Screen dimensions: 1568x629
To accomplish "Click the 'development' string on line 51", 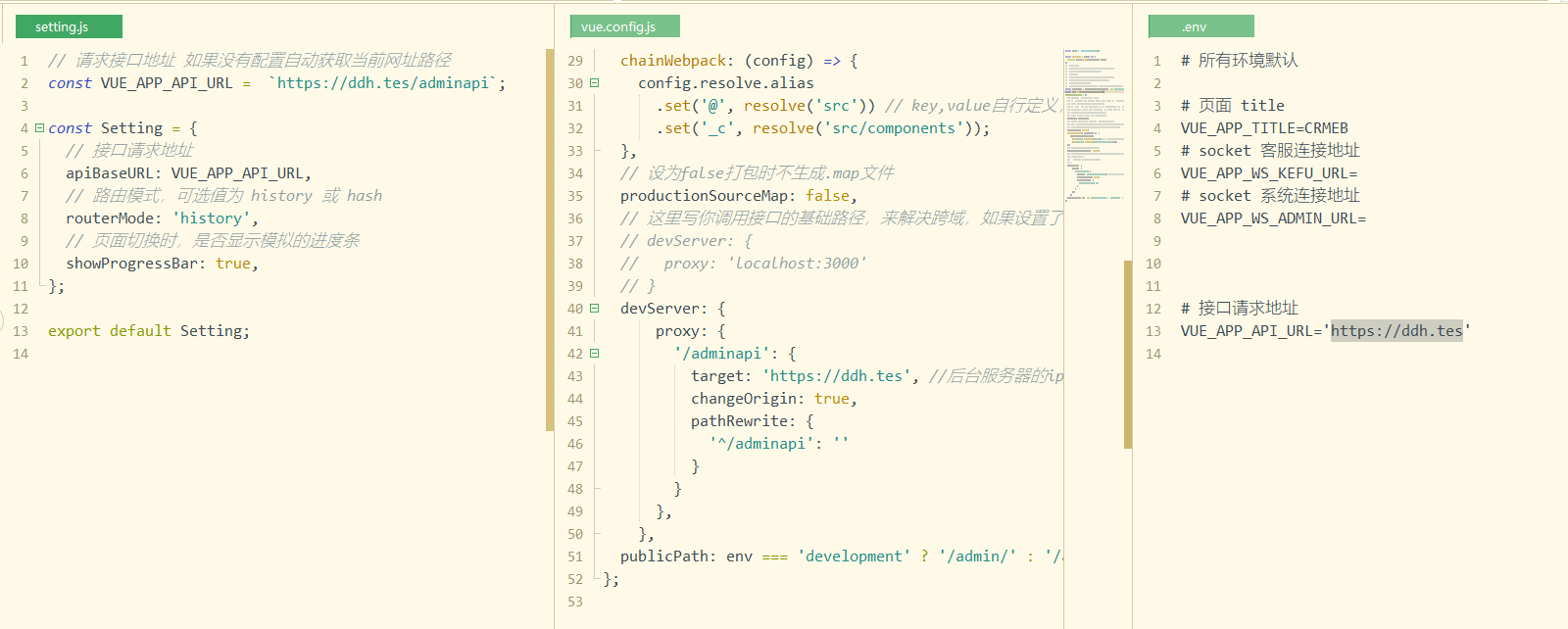I will click(x=854, y=556).
